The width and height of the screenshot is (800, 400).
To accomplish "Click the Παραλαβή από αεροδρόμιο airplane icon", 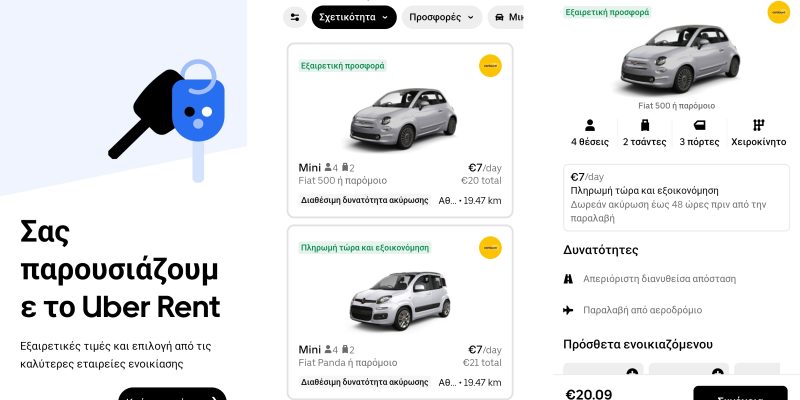I will coord(568,310).
